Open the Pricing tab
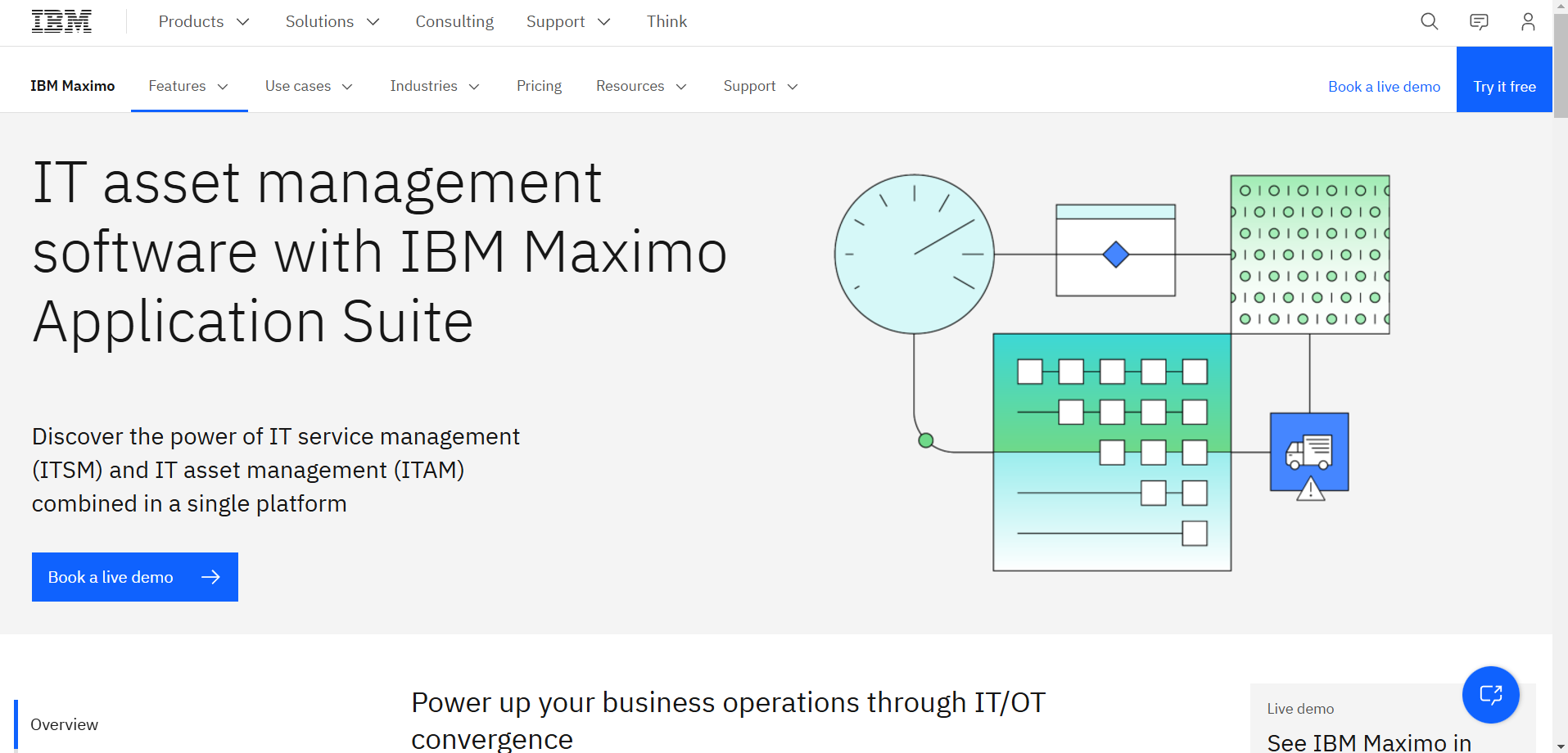 tap(539, 86)
